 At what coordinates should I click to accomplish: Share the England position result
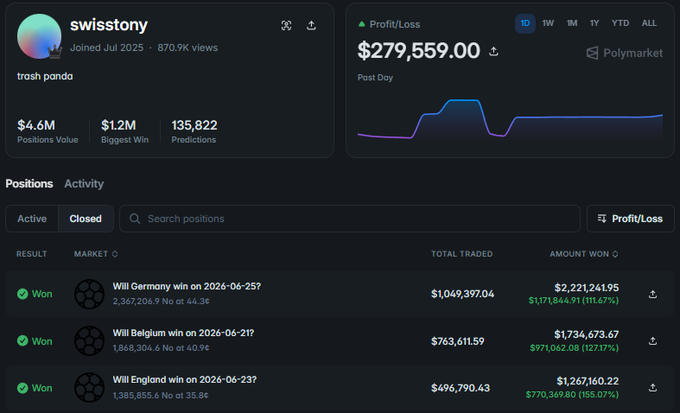652,387
